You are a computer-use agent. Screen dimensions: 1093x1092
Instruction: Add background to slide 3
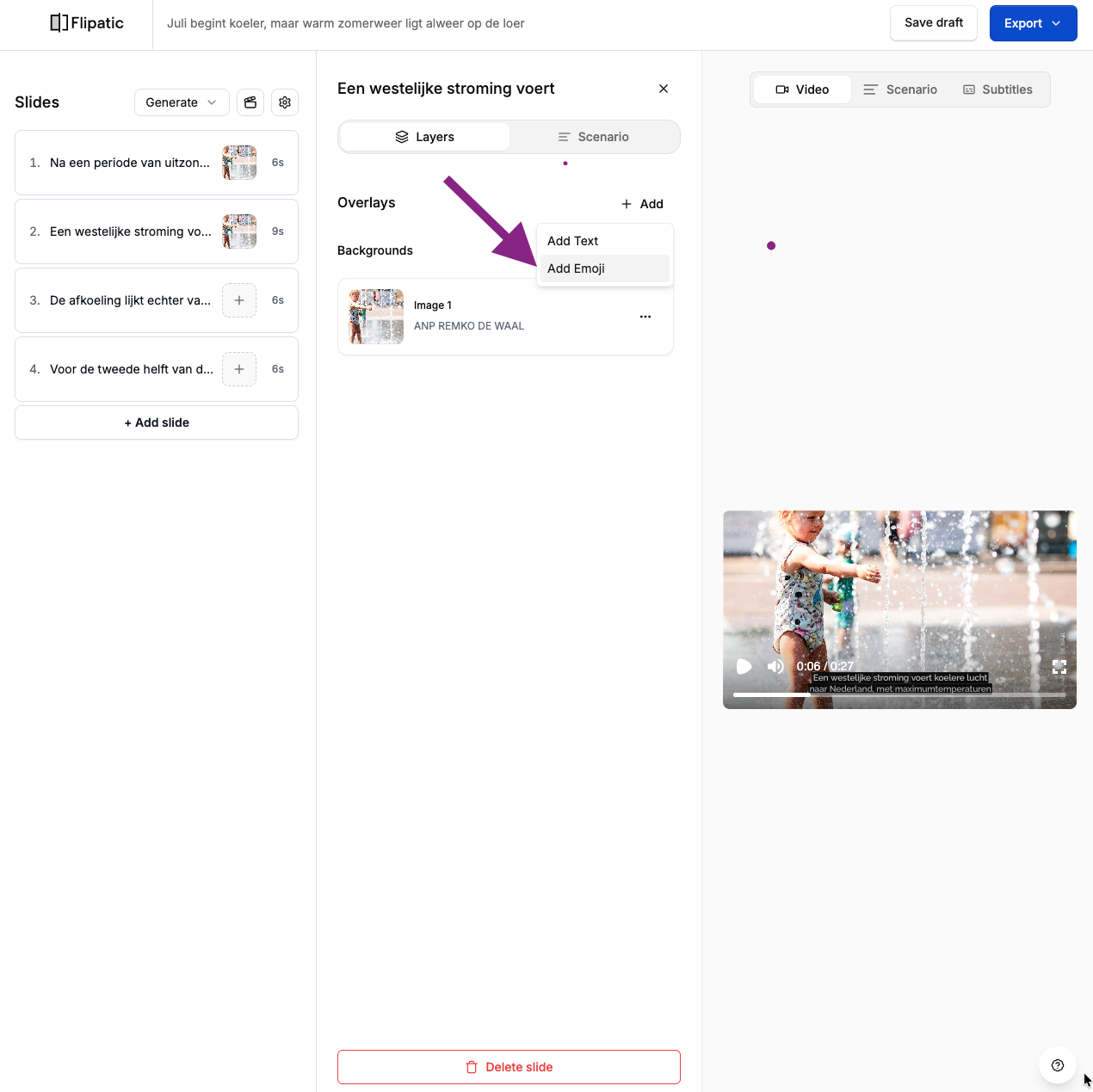(239, 300)
